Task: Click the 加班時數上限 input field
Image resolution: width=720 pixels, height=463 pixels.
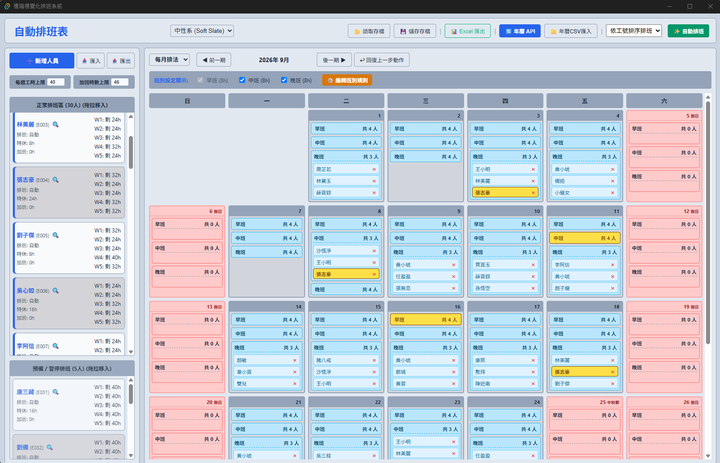Action: 120,82
